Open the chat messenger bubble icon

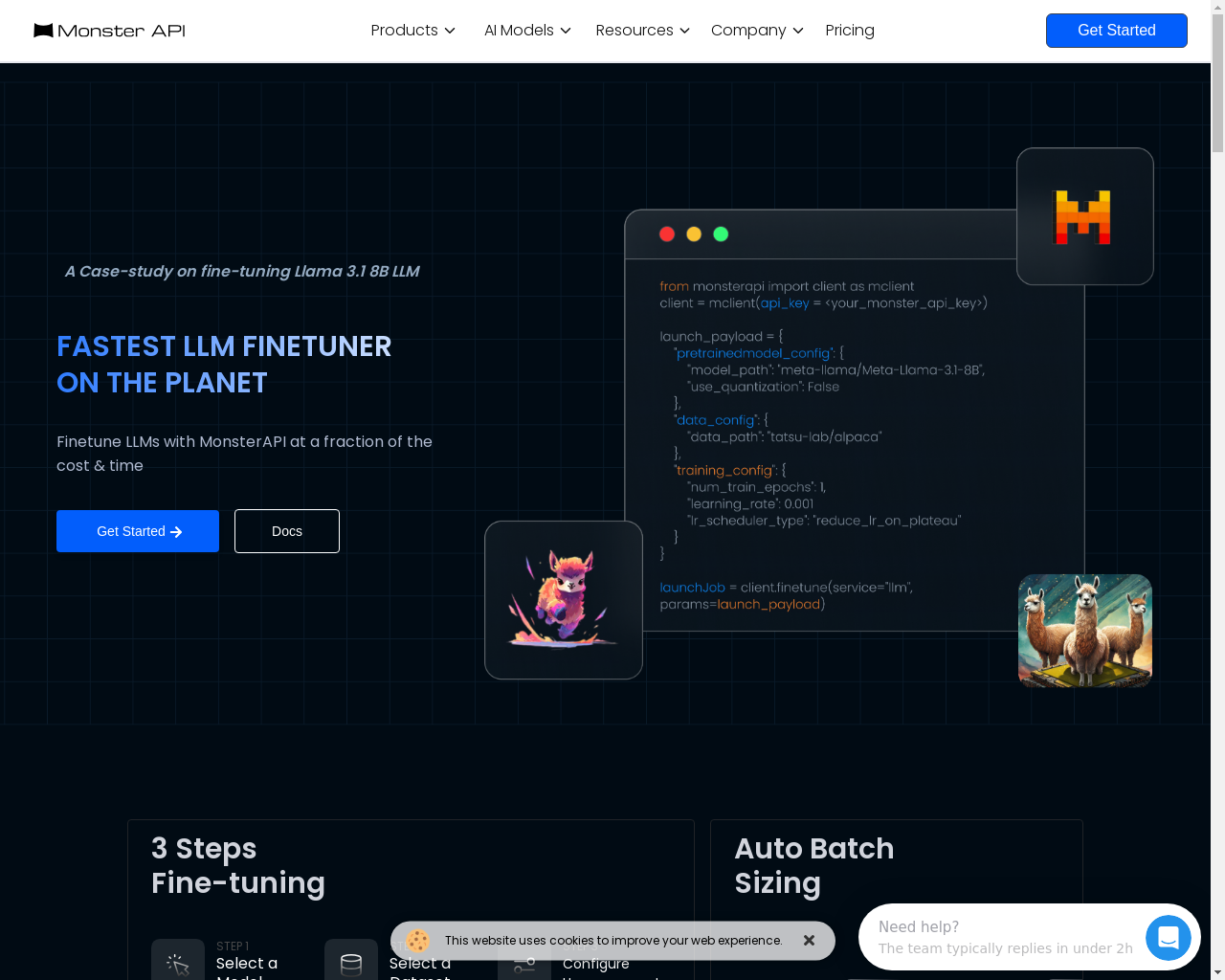[1169, 938]
